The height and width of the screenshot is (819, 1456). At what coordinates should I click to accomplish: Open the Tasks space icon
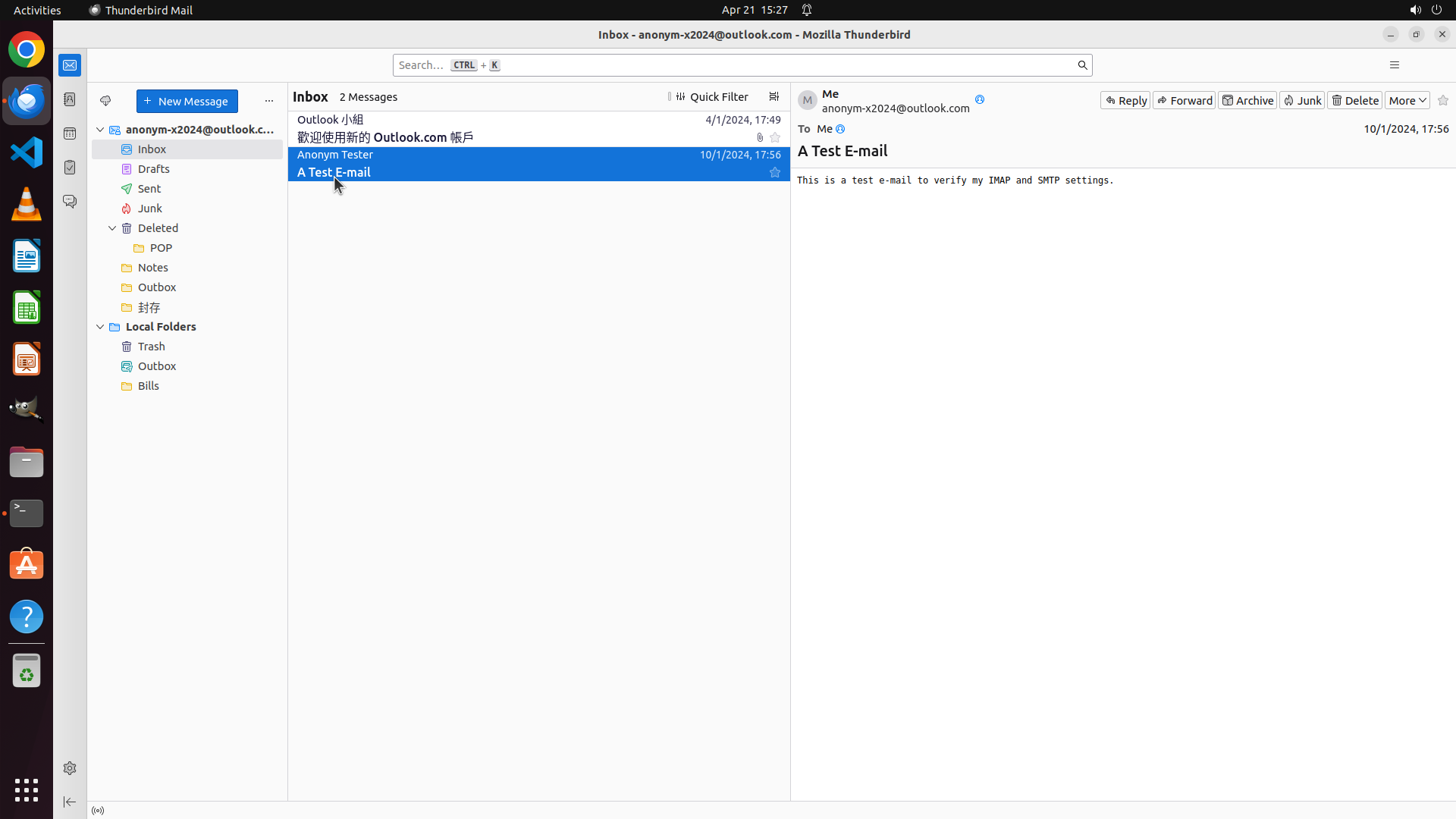pyautogui.click(x=70, y=168)
